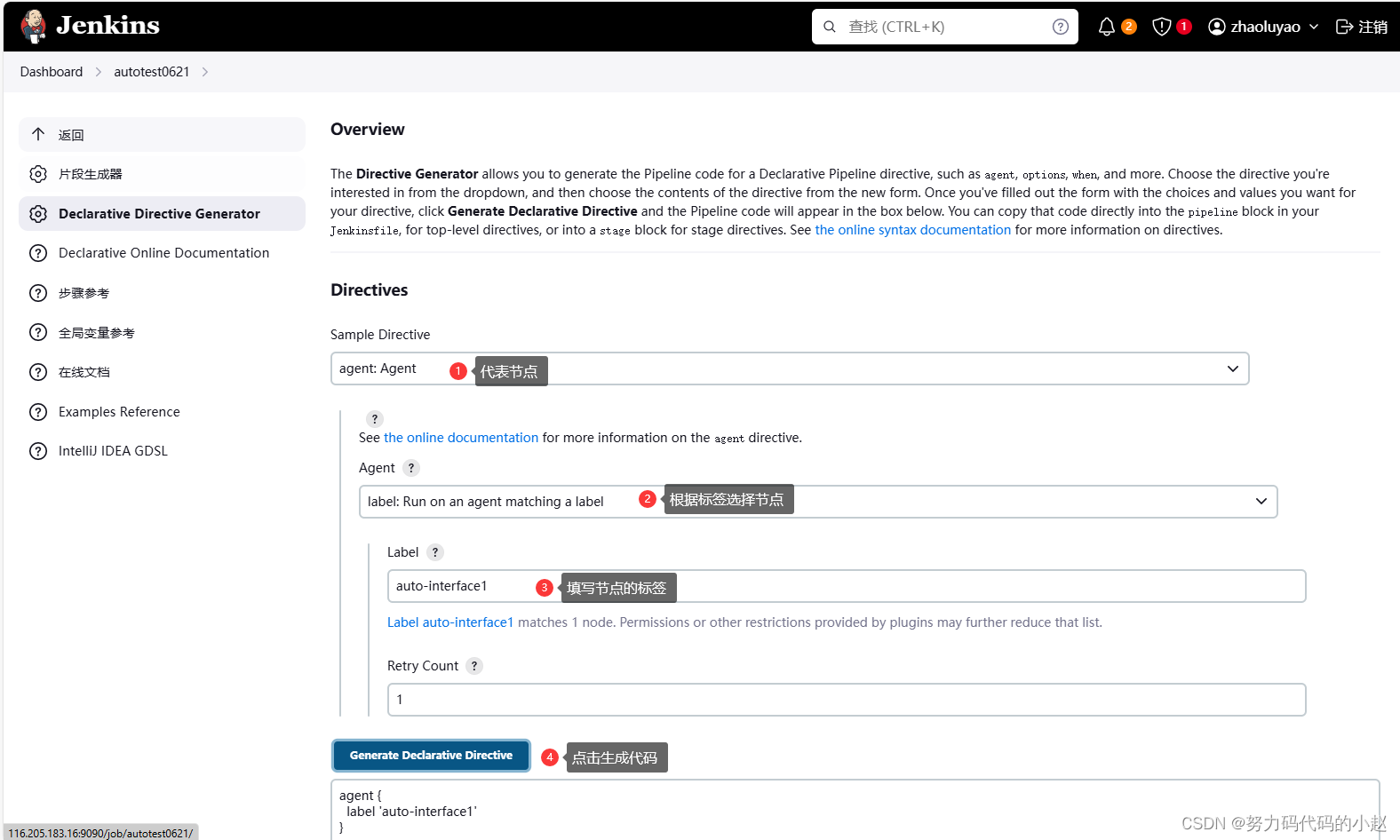Click help icon beside IntelliJ IDEA GDSL
The image size is (1400, 840).
tap(38, 451)
